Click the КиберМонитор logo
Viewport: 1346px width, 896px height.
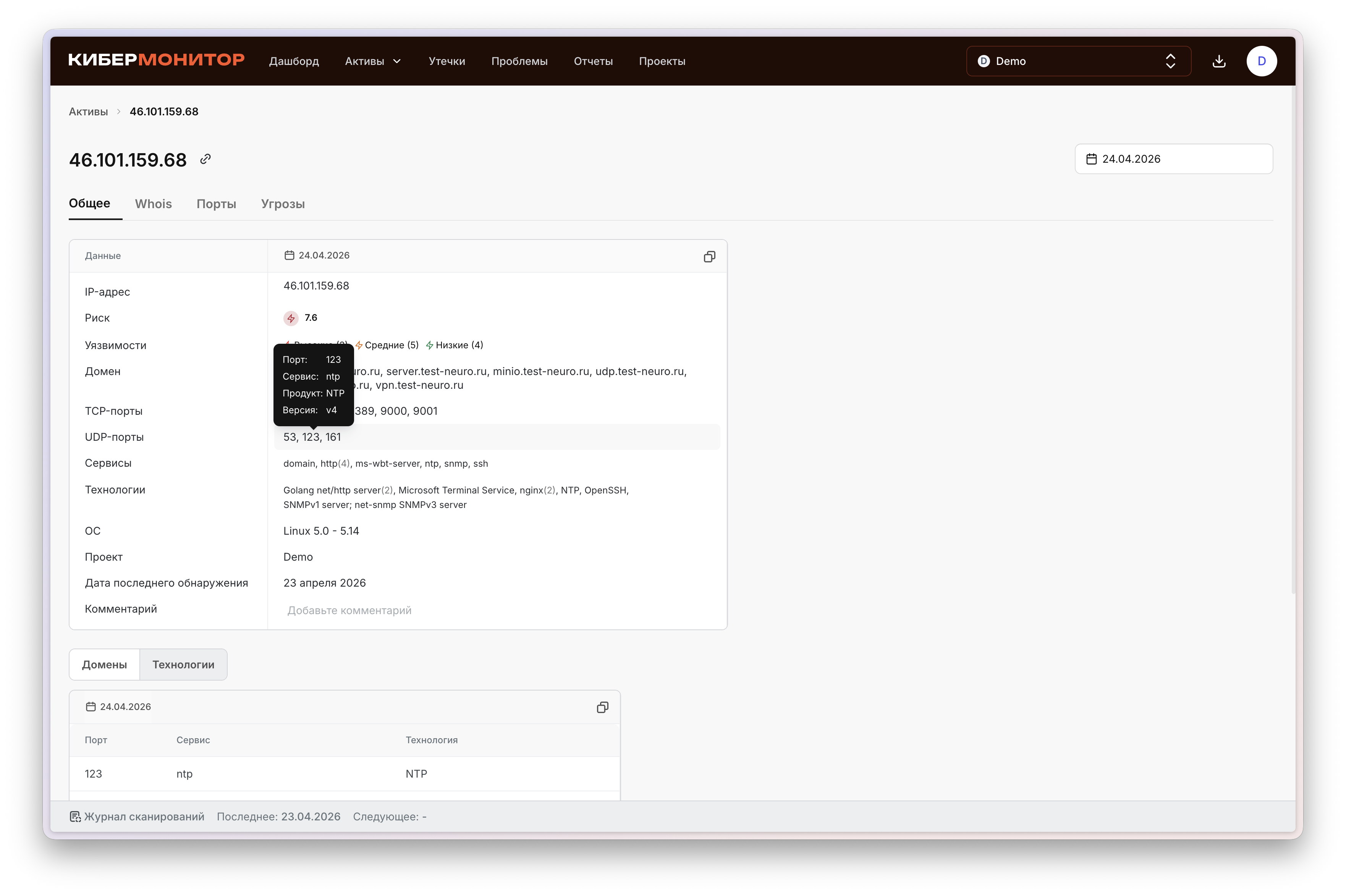[x=157, y=60]
